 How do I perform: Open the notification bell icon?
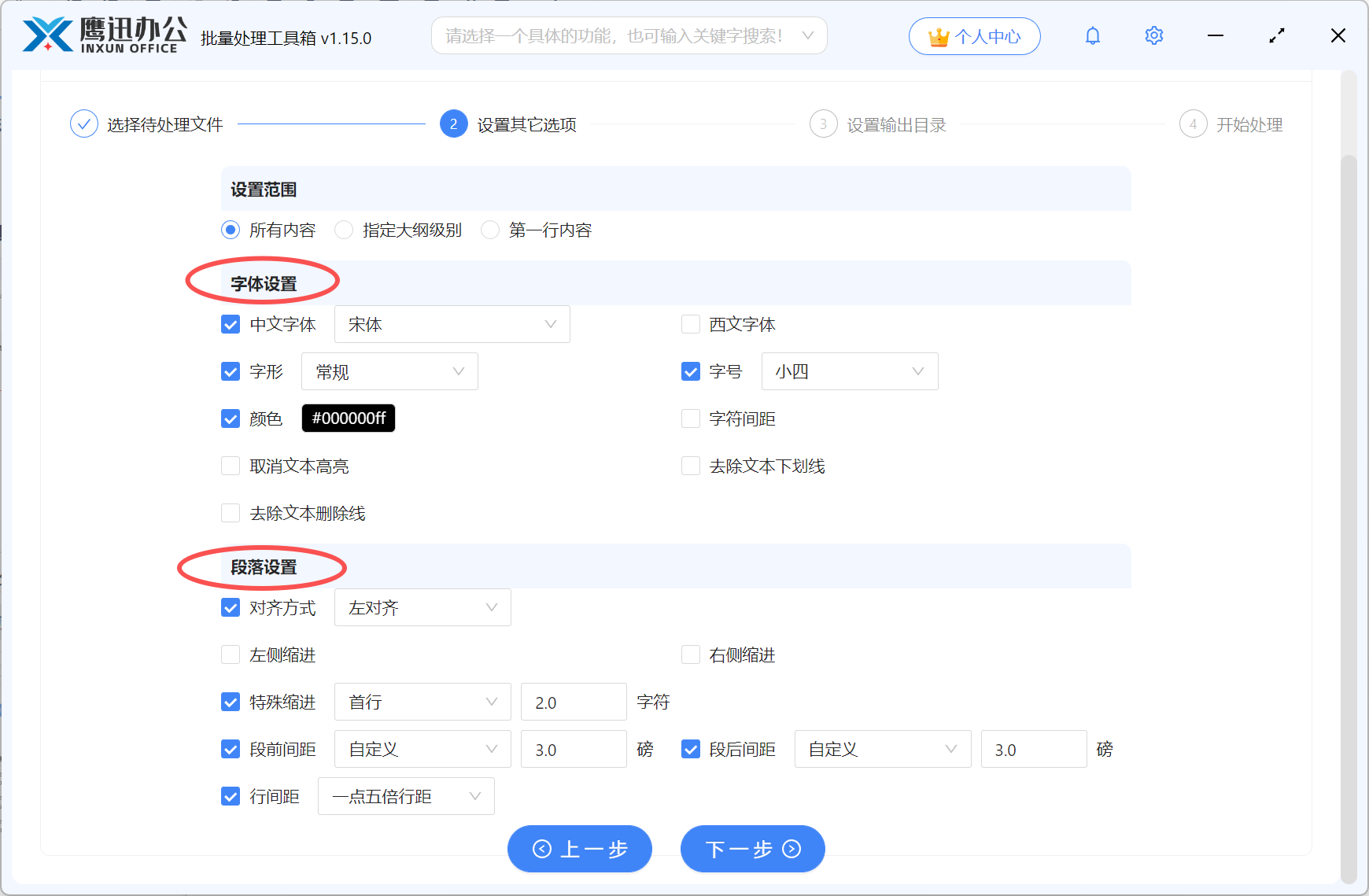(x=1092, y=35)
